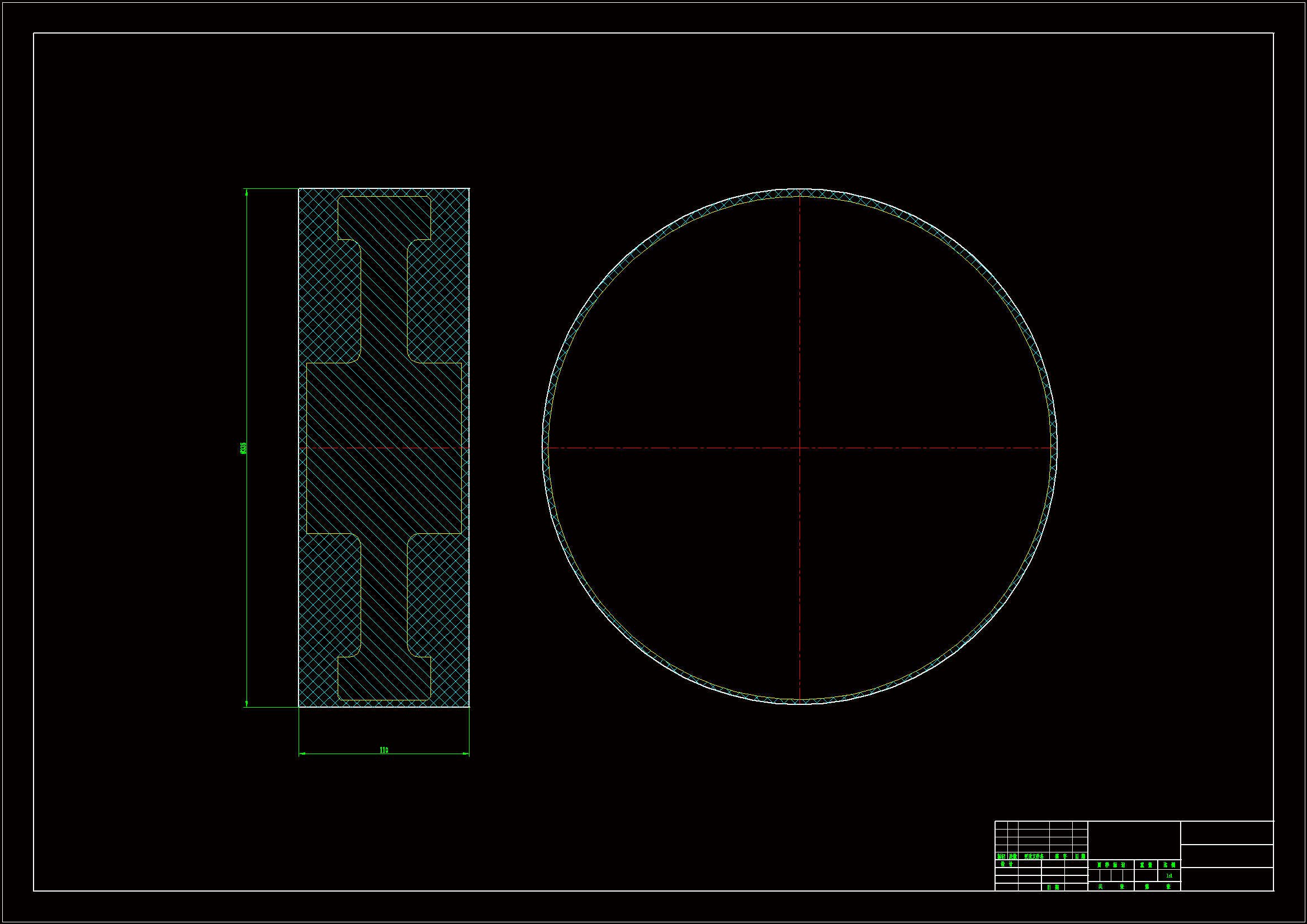The width and height of the screenshot is (1307, 924).
Task: Select the 比例 header cell in title block
Action: click(1170, 865)
